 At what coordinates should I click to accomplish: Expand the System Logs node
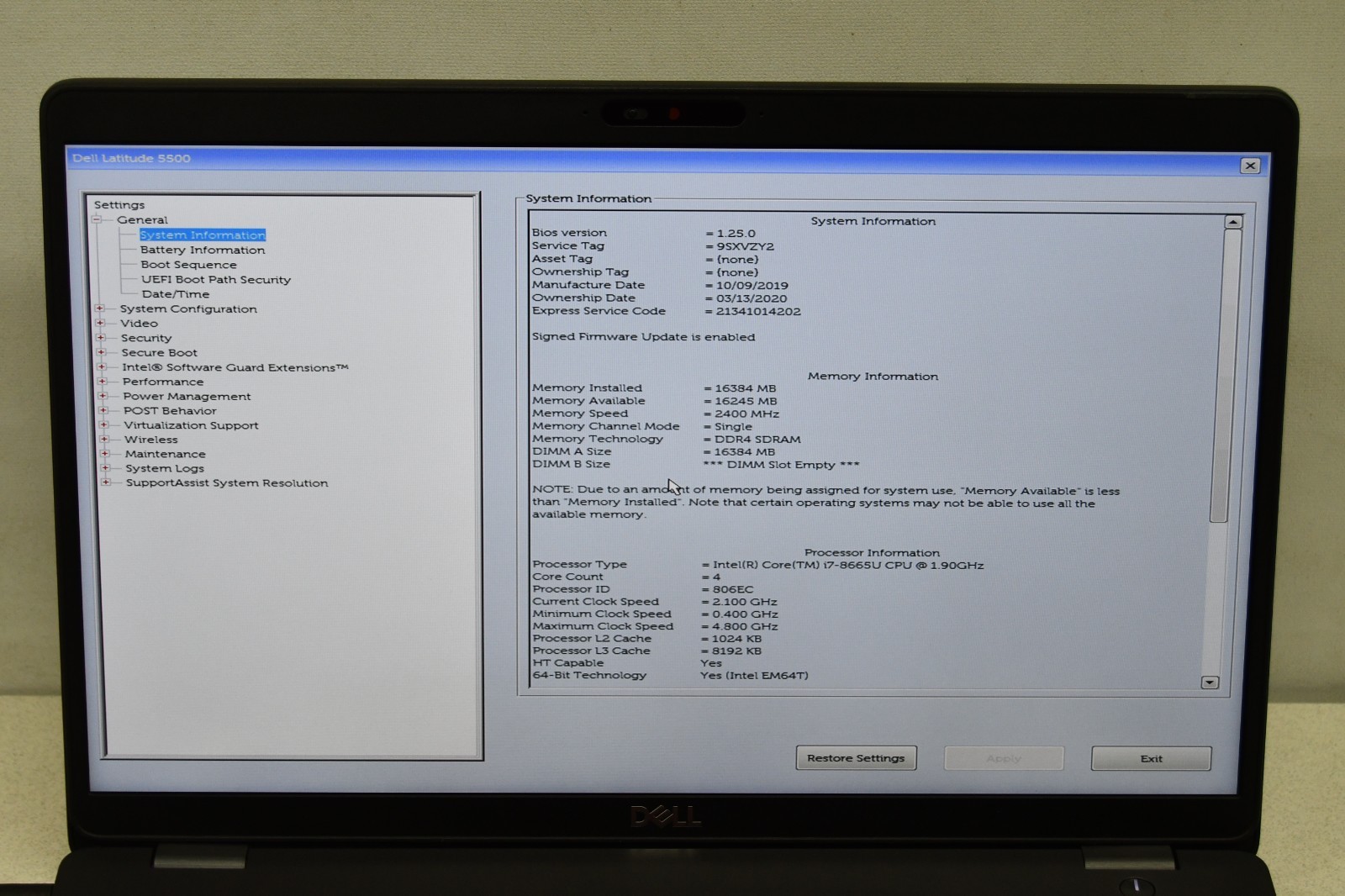[105, 468]
